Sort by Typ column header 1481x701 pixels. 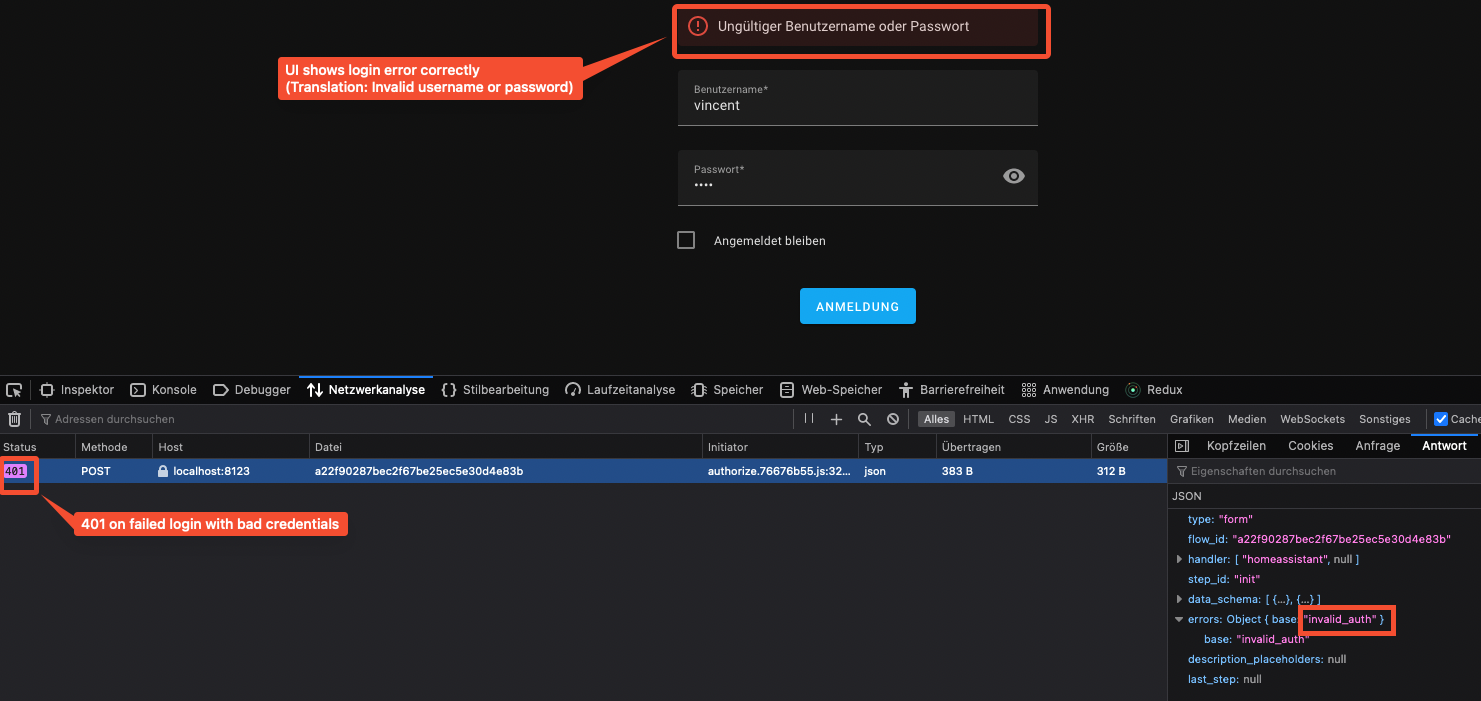(x=897, y=447)
